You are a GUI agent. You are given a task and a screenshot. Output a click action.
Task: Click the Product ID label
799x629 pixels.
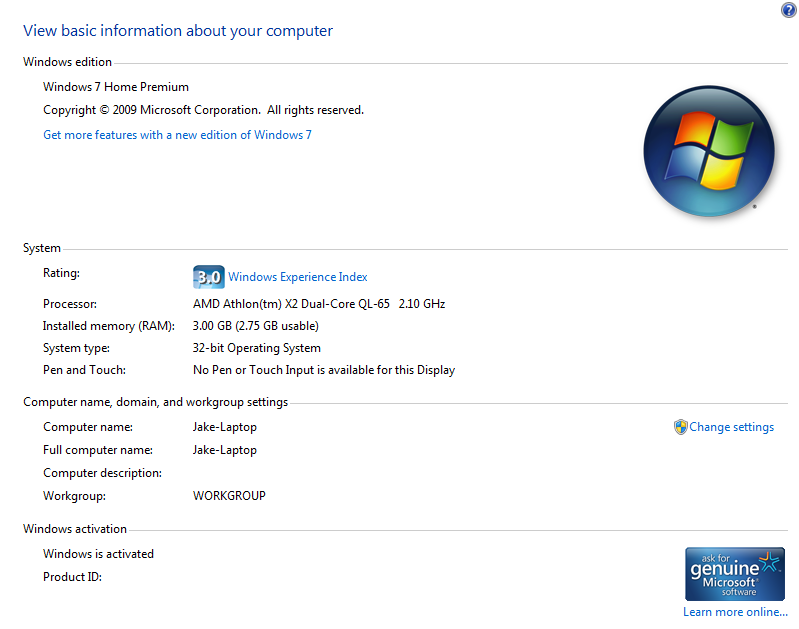click(x=72, y=577)
